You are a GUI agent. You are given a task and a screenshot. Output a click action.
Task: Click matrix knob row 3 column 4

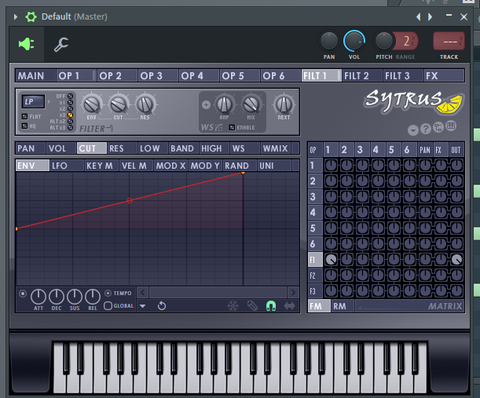pyautogui.click(x=378, y=197)
